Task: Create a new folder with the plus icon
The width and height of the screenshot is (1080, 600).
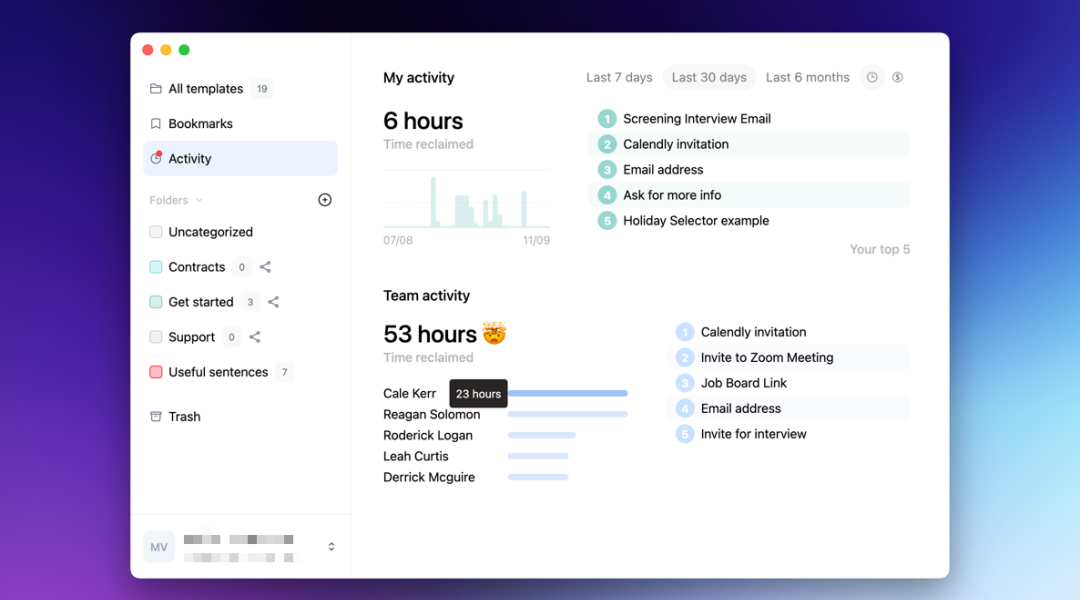Action: coord(324,199)
